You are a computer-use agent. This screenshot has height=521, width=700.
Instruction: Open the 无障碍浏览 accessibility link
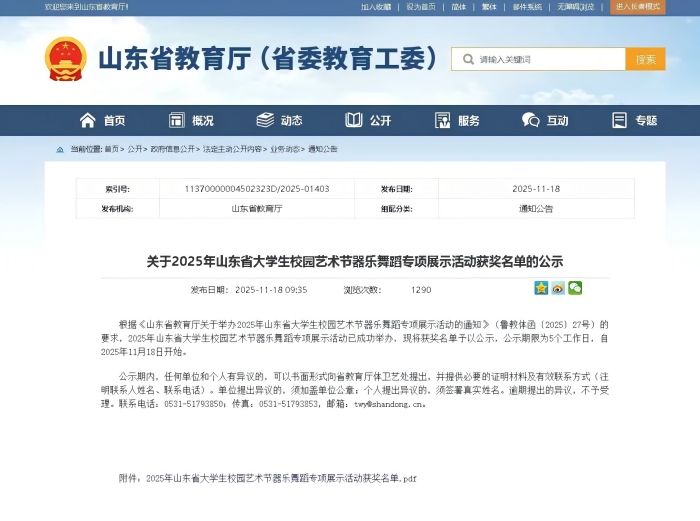click(x=576, y=7)
